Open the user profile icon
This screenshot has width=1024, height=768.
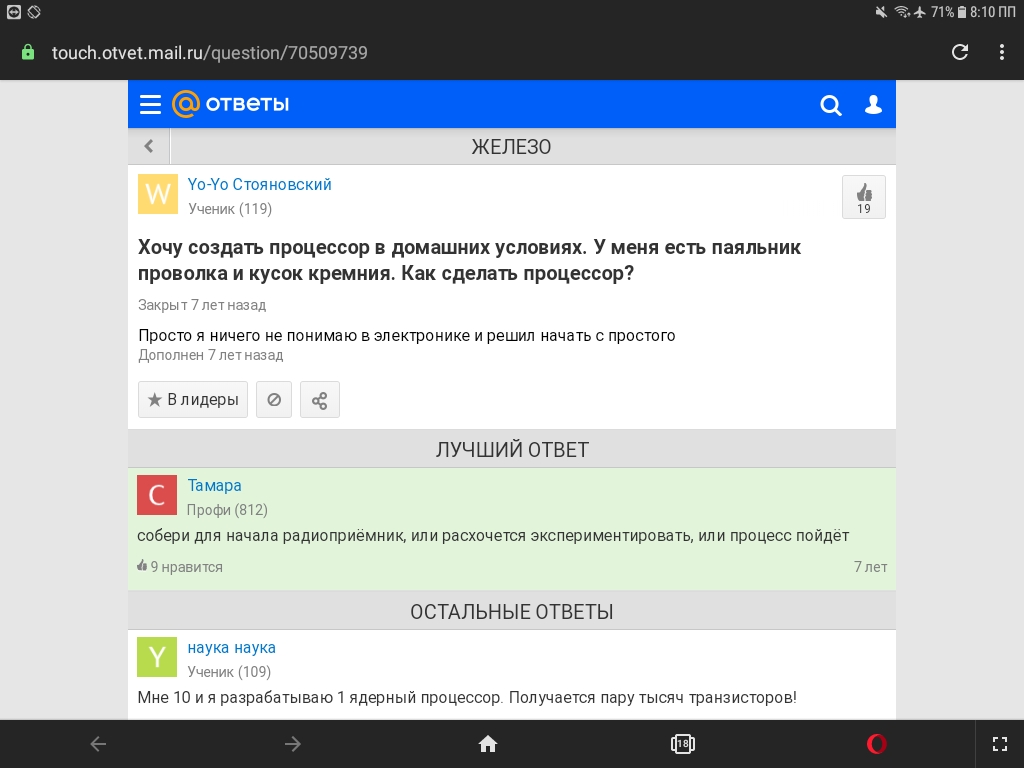(873, 105)
